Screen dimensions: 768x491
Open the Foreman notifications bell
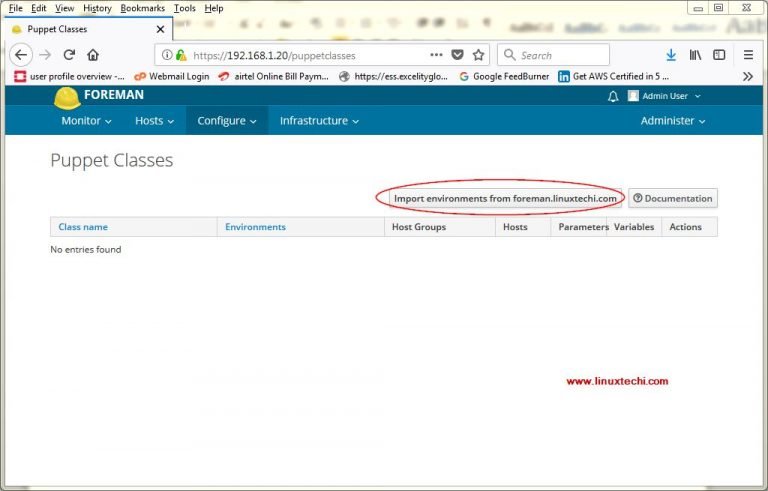(x=613, y=96)
